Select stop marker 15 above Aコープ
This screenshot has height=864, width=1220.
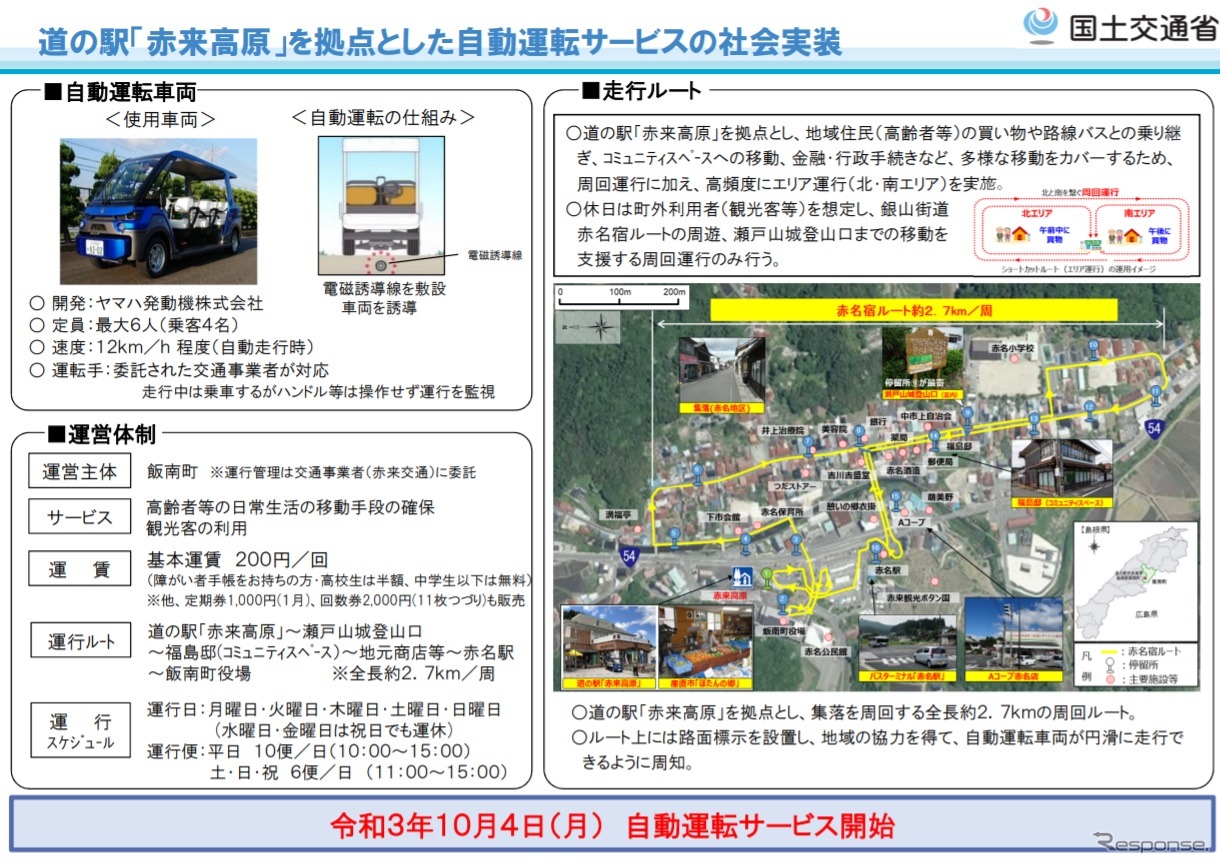896,500
